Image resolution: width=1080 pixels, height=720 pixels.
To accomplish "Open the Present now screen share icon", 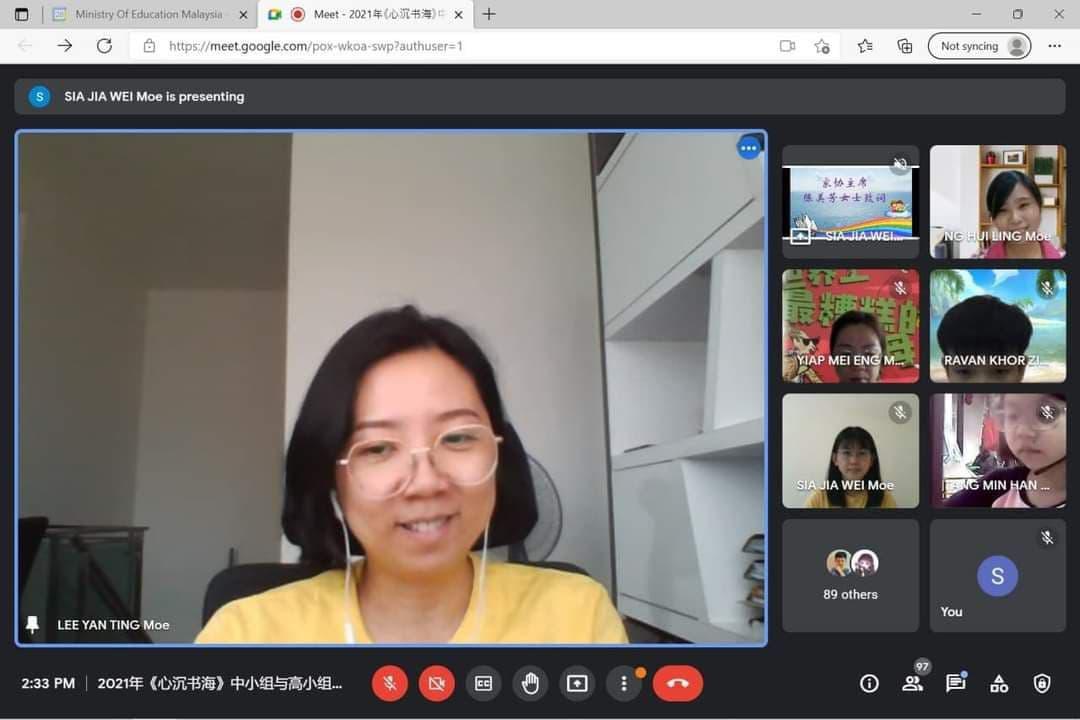I will click(577, 683).
